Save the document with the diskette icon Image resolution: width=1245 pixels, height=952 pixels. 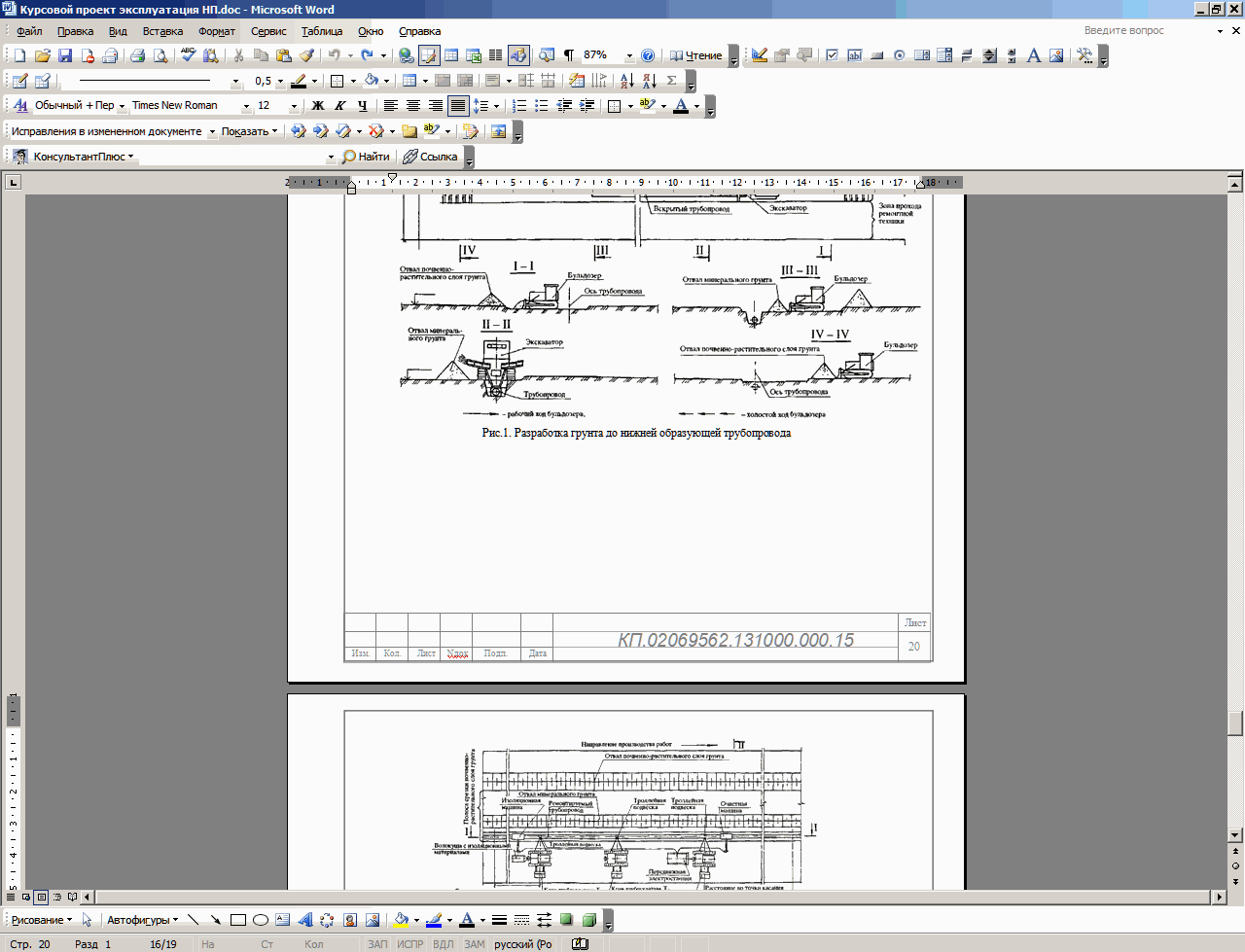(65, 55)
